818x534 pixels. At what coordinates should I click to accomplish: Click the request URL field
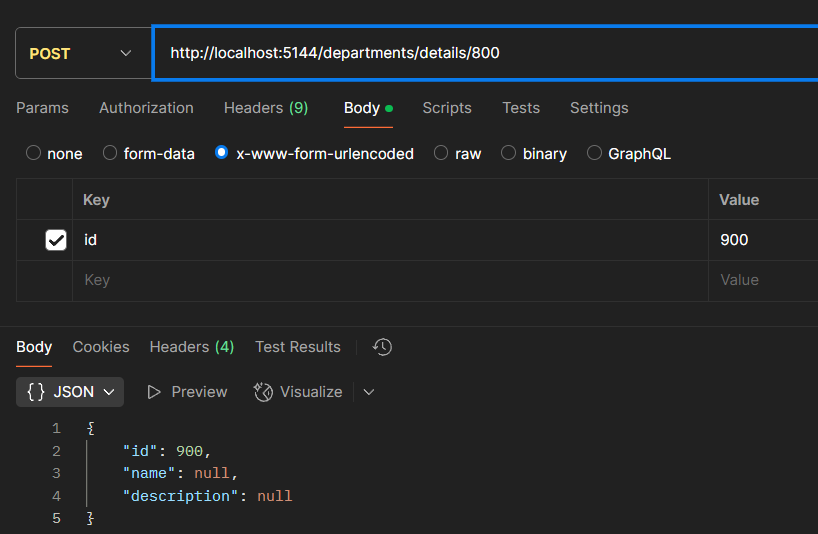[480, 53]
